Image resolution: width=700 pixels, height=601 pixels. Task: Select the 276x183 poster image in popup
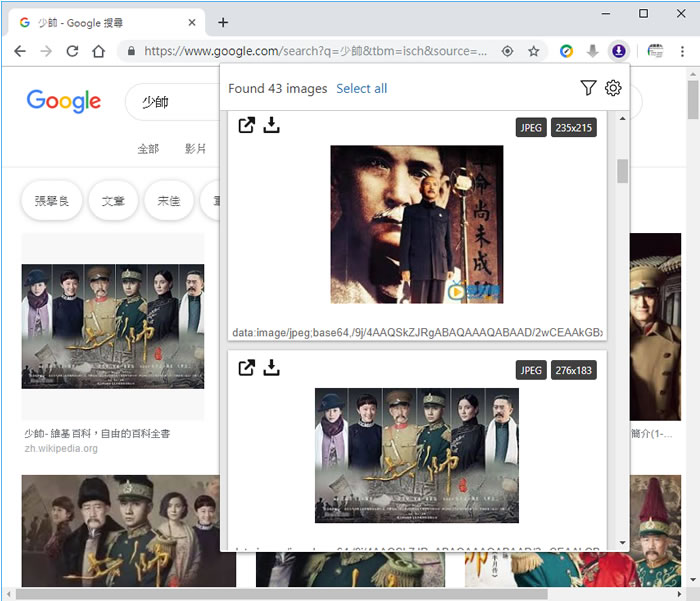coord(417,455)
